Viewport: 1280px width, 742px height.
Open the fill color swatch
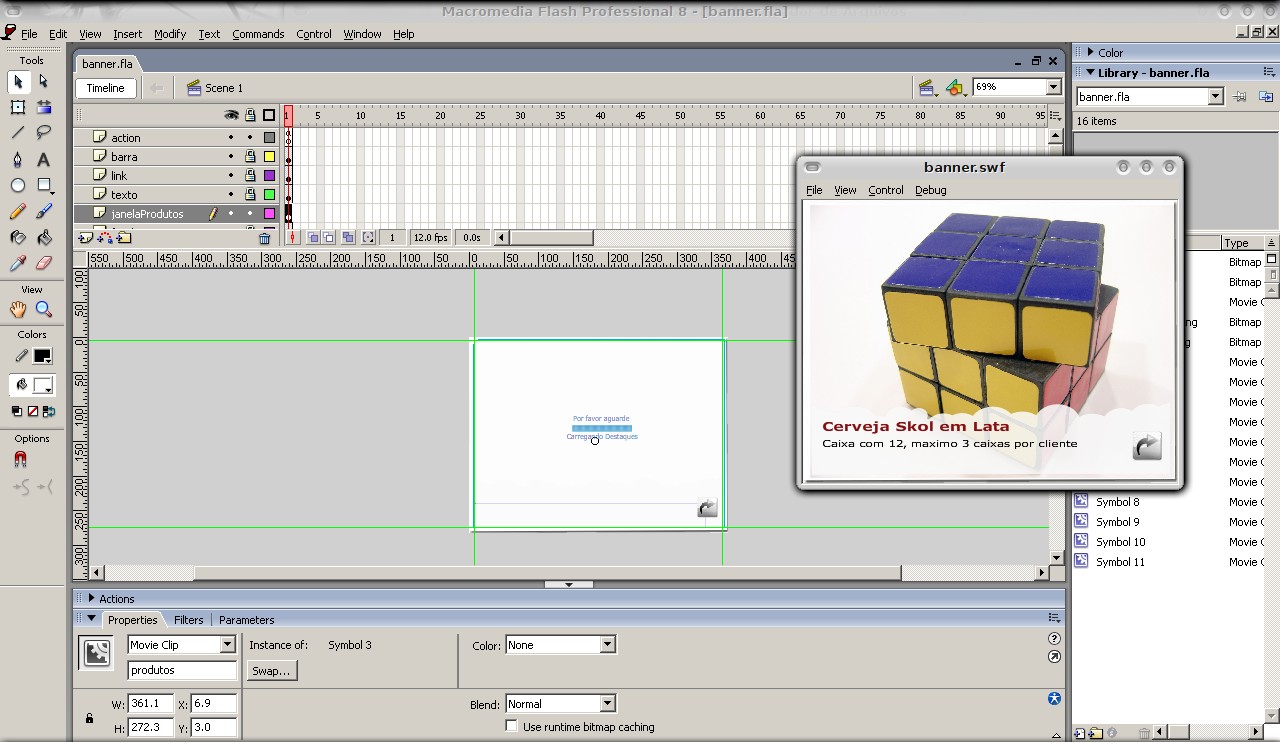point(42,385)
